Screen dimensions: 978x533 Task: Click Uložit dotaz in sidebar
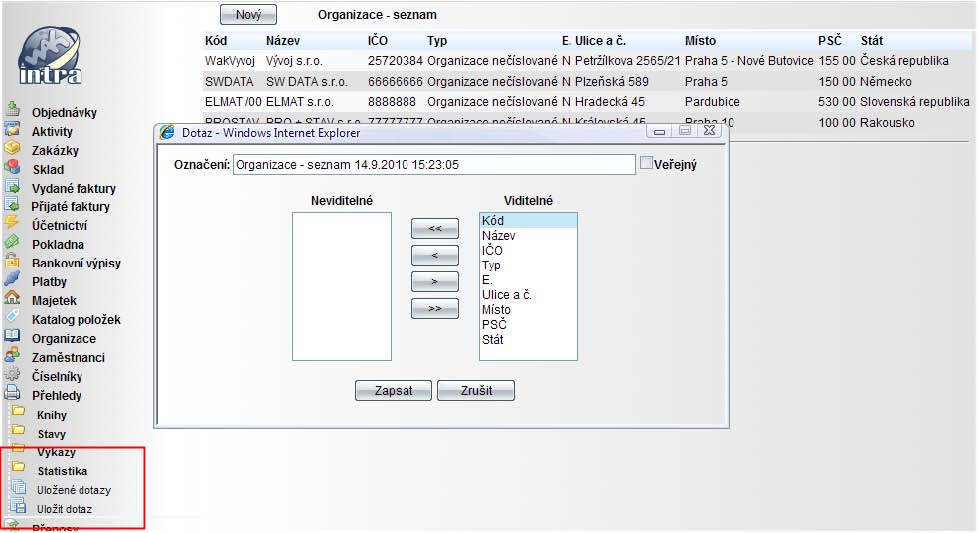(64, 509)
